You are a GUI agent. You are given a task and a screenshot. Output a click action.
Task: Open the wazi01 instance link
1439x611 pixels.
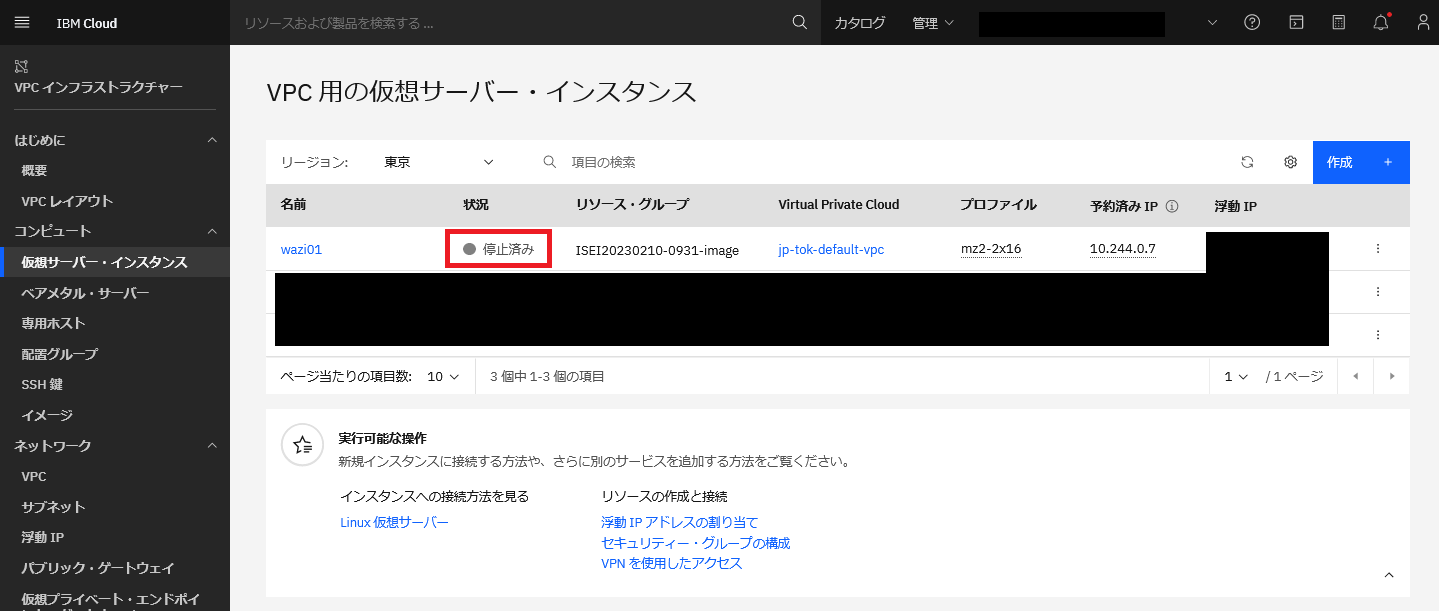[301, 250]
